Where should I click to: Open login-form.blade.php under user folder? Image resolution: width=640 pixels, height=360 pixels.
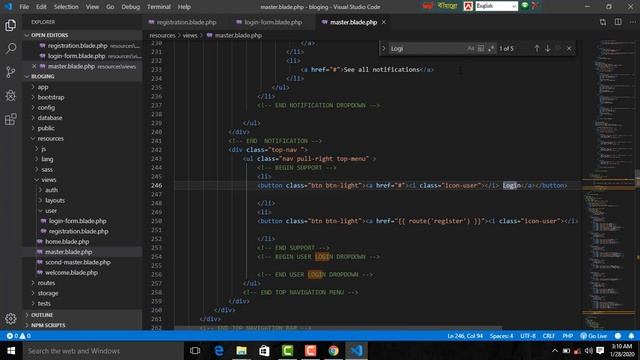pos(82,221)
